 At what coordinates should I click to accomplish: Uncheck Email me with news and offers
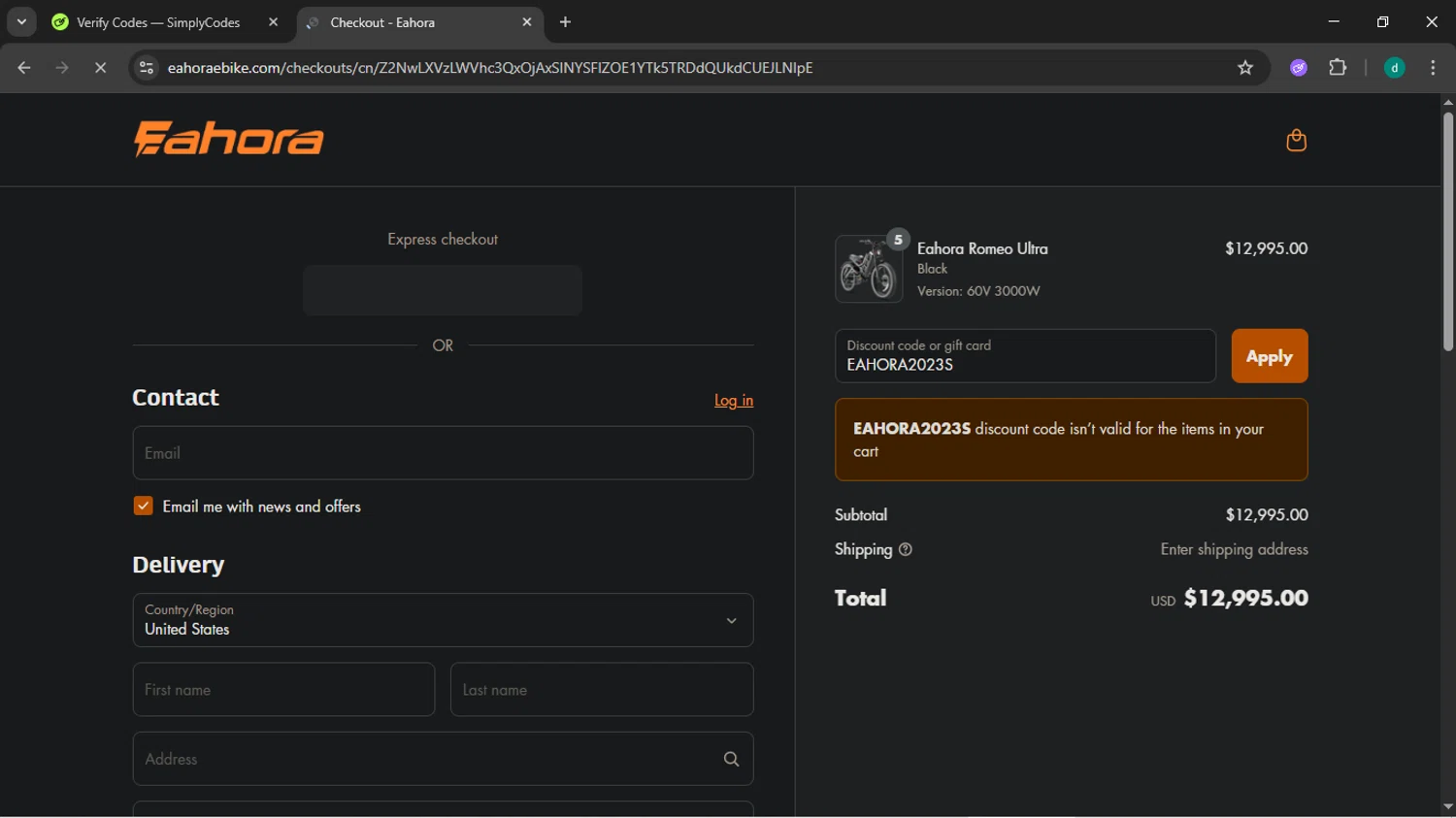click(x=143, y=506)
